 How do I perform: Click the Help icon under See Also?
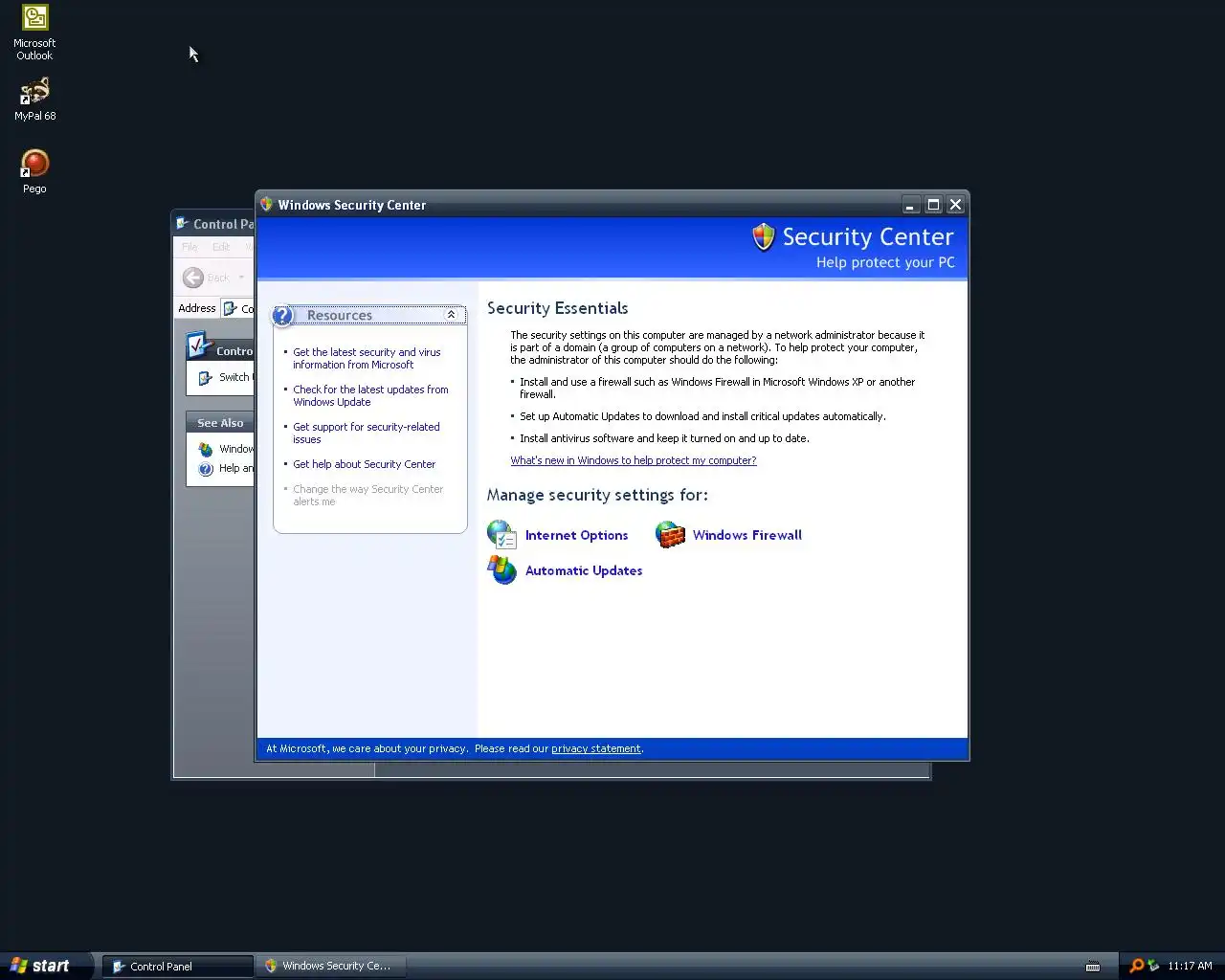pos(206,469)
